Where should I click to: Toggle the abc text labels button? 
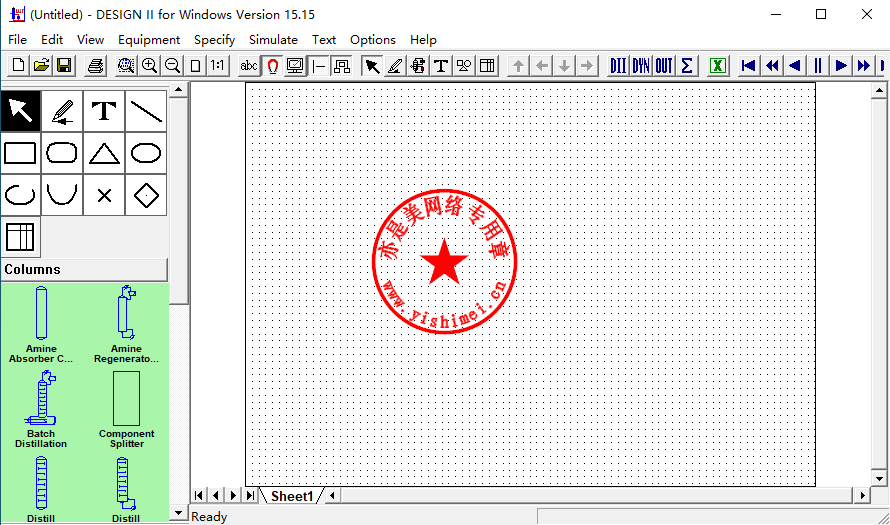[249, 66]
